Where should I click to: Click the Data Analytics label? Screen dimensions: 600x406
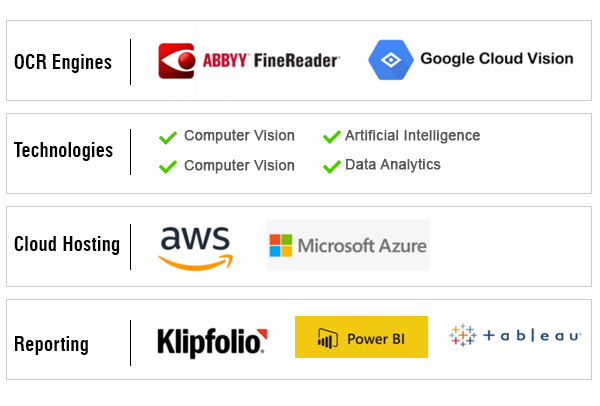[x=393, y=165]
